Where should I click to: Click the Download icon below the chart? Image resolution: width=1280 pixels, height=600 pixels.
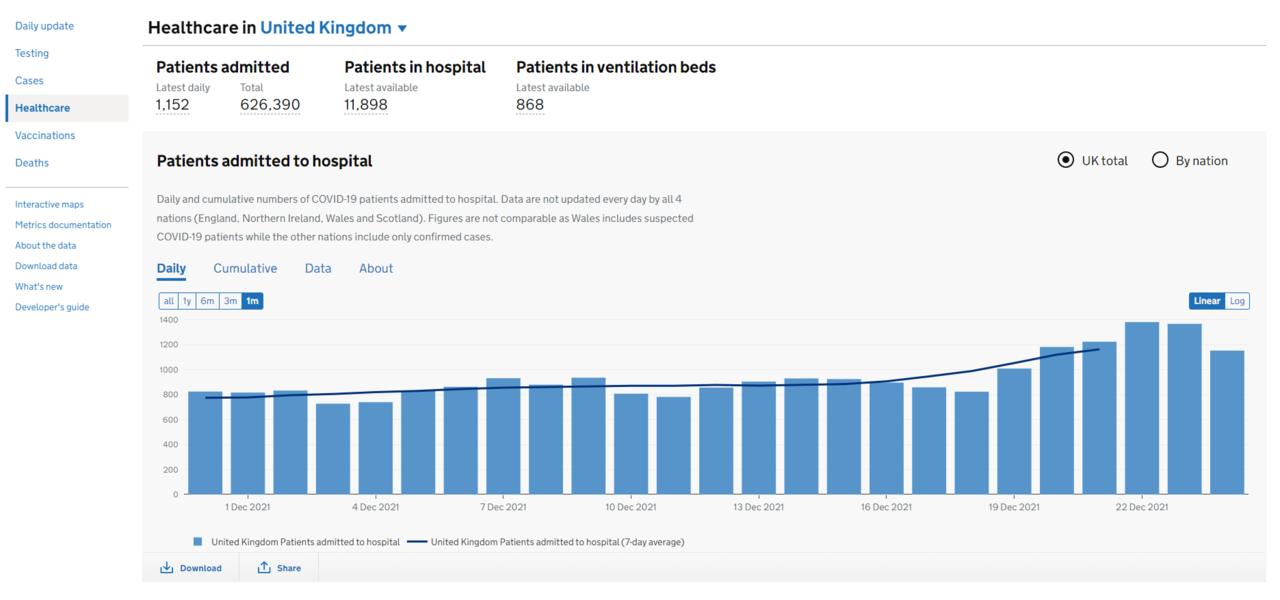(167, 568)
